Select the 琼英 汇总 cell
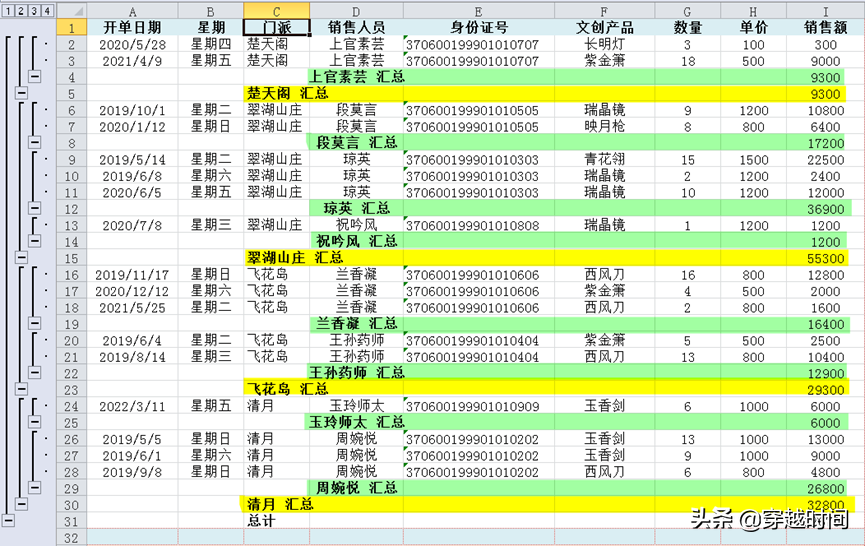This screenshot has height=546, width=865. 356,208
